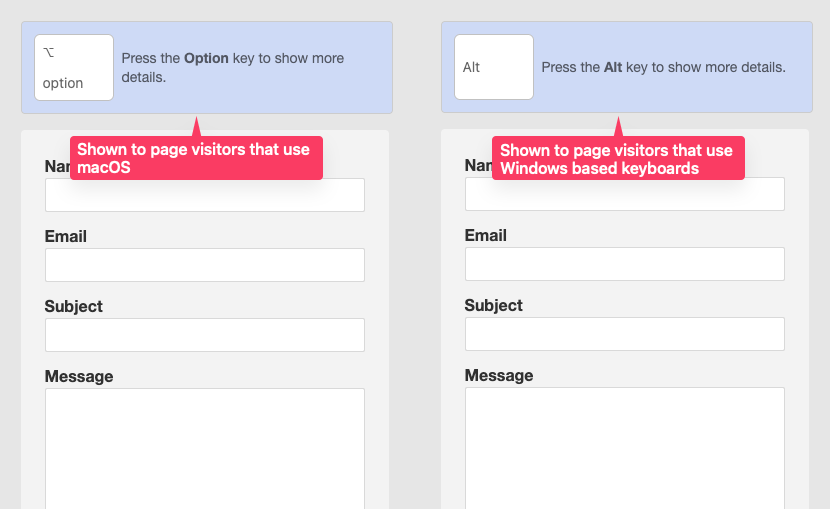Click the Email label in the Windows form
Image resolution: width=830 pixels, height=509 pixels.
[x=486, y=236]
